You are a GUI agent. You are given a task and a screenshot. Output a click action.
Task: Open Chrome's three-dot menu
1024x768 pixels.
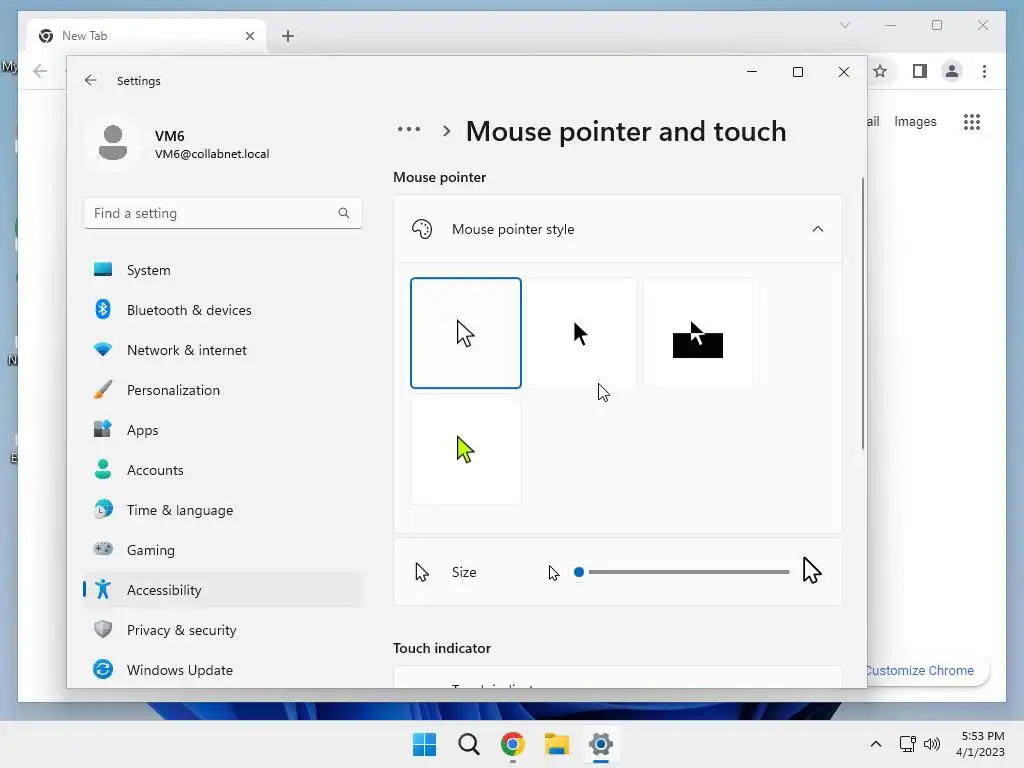click(984, 71)
